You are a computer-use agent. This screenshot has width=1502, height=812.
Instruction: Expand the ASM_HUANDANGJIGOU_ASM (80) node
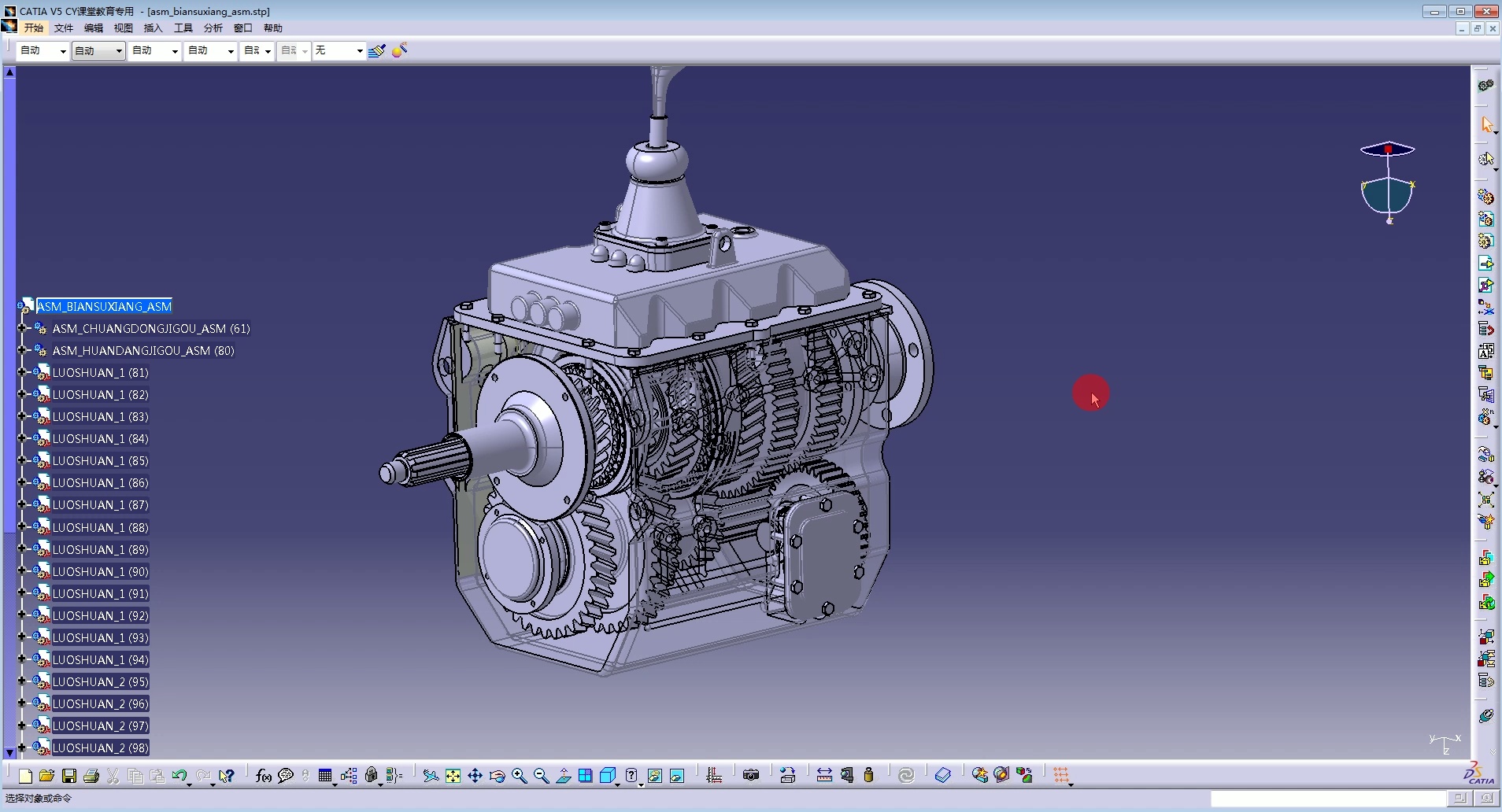click(x=22, y=350)
